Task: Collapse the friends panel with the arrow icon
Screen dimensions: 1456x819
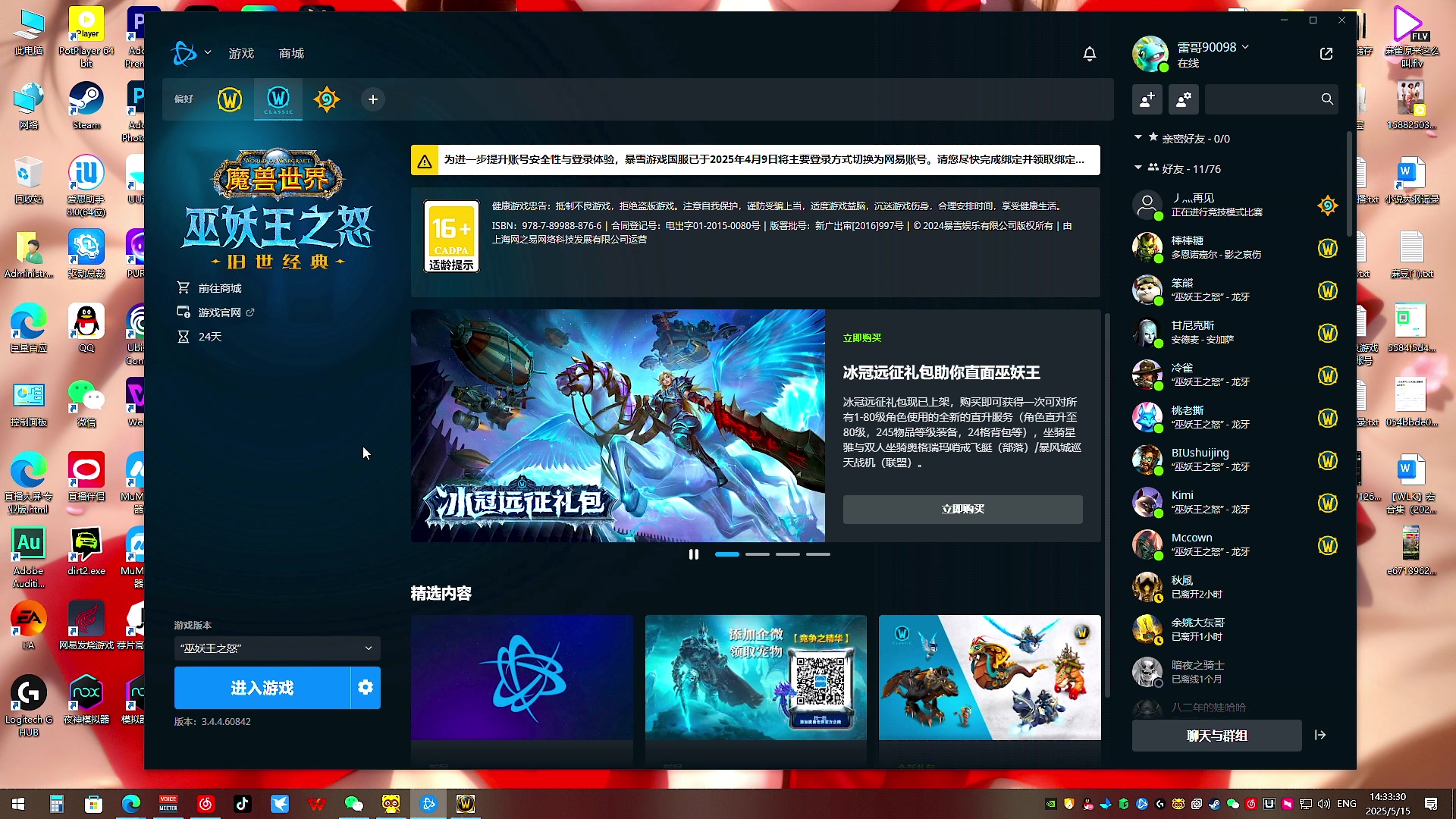Action: [1320, 735]
